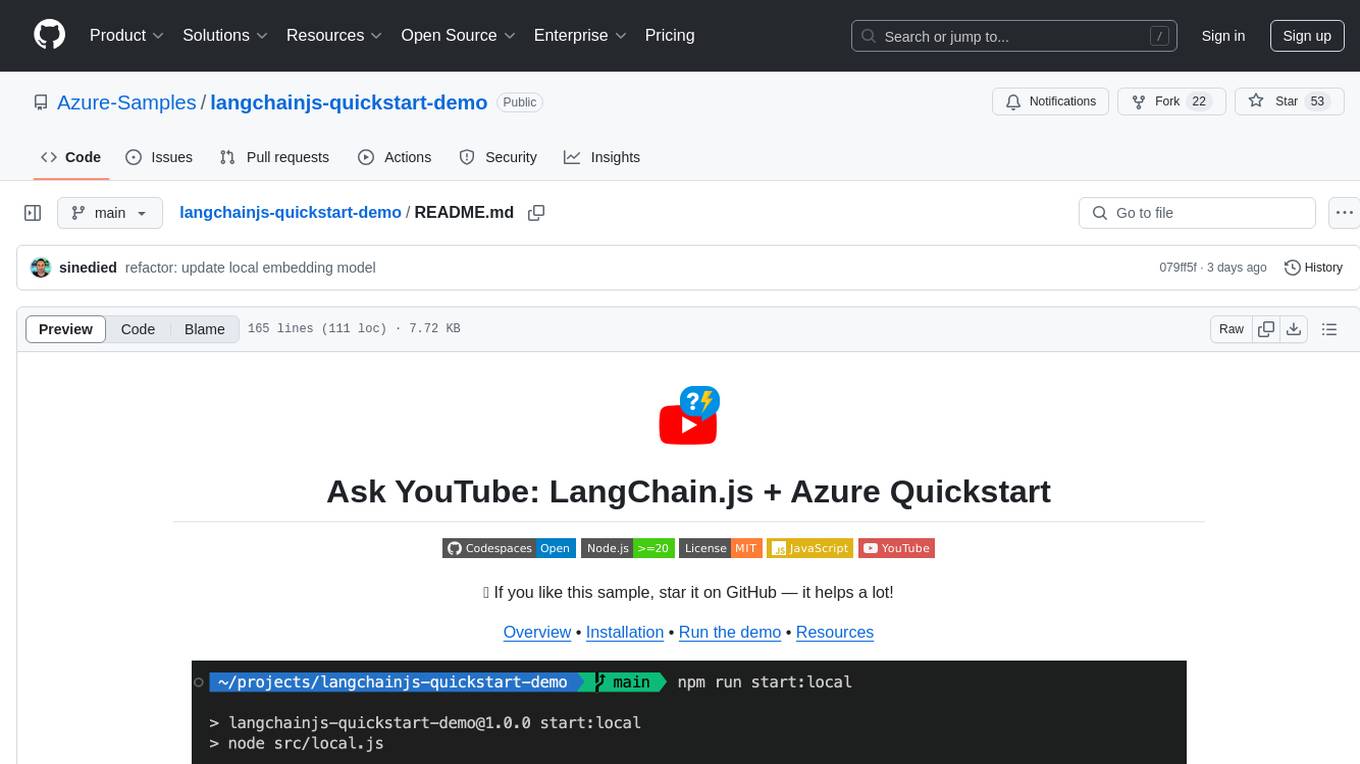The height and width of the screenshot is (764, 1360).
Task: Expand the Resources menu
Action: [334, 35]
